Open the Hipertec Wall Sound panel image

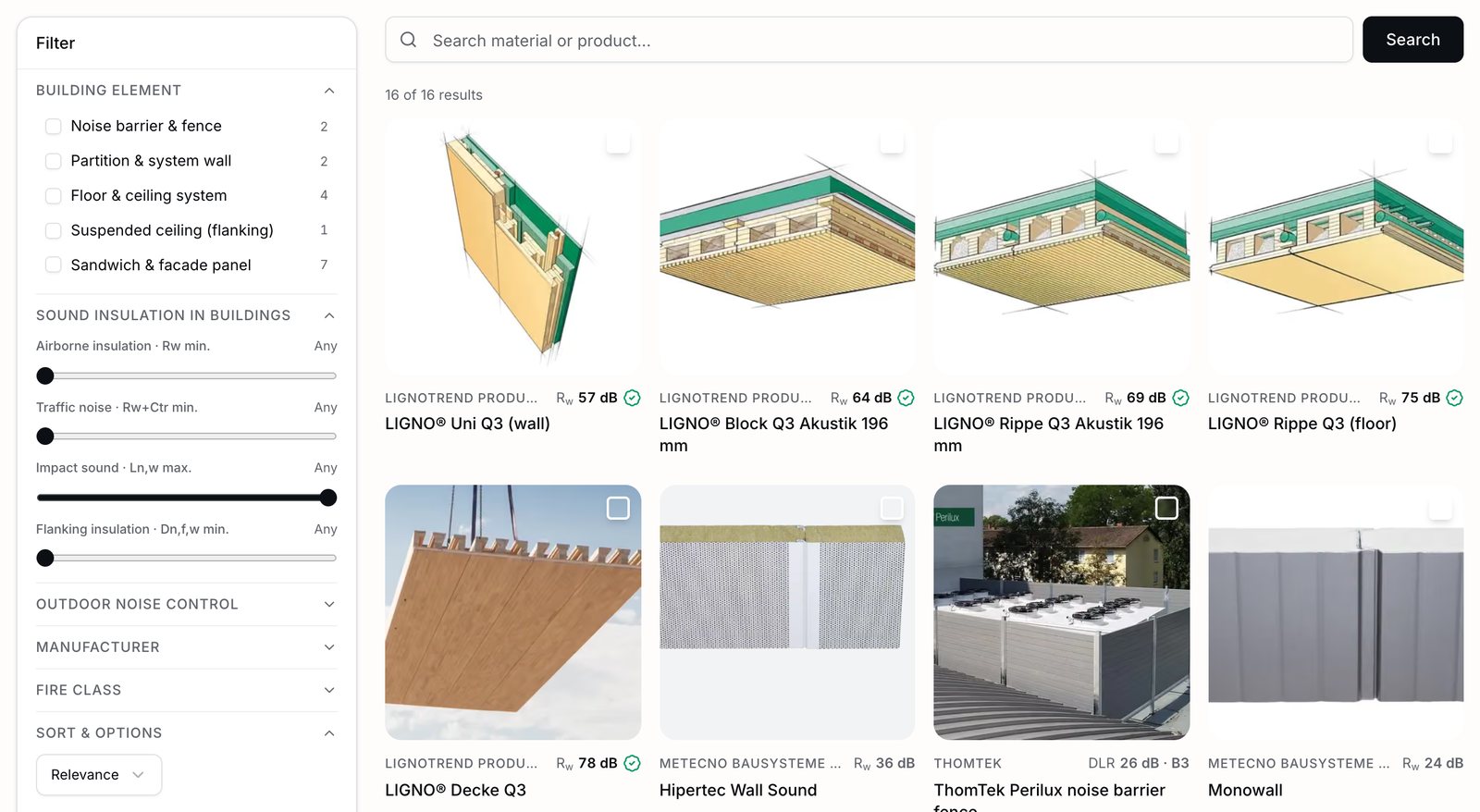coord(787,612)
